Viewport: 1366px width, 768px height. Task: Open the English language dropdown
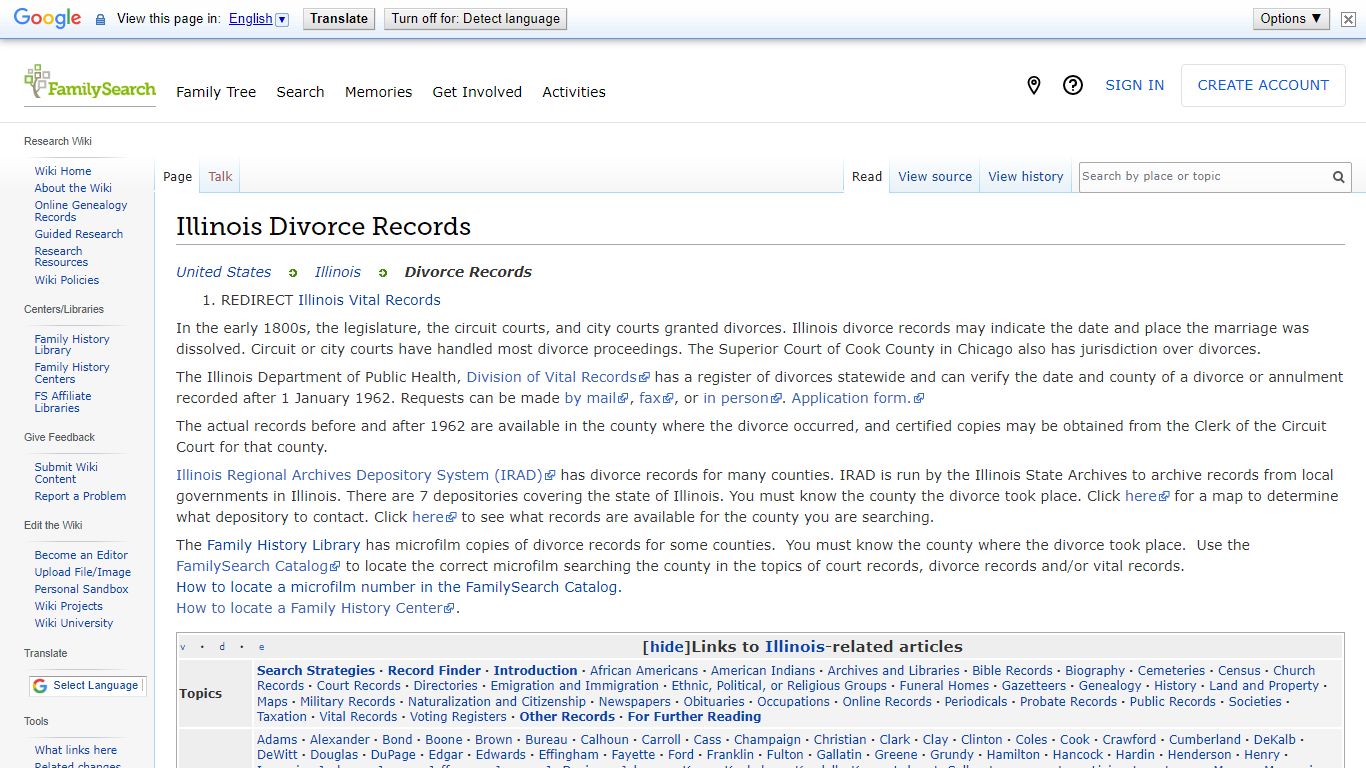(x=259, y=19)
